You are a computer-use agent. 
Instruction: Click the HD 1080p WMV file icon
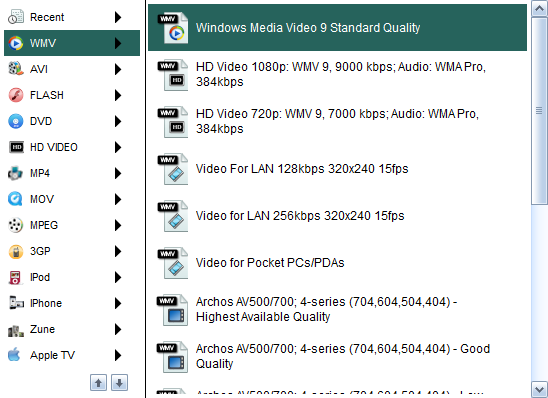click(x=173, y=75)
